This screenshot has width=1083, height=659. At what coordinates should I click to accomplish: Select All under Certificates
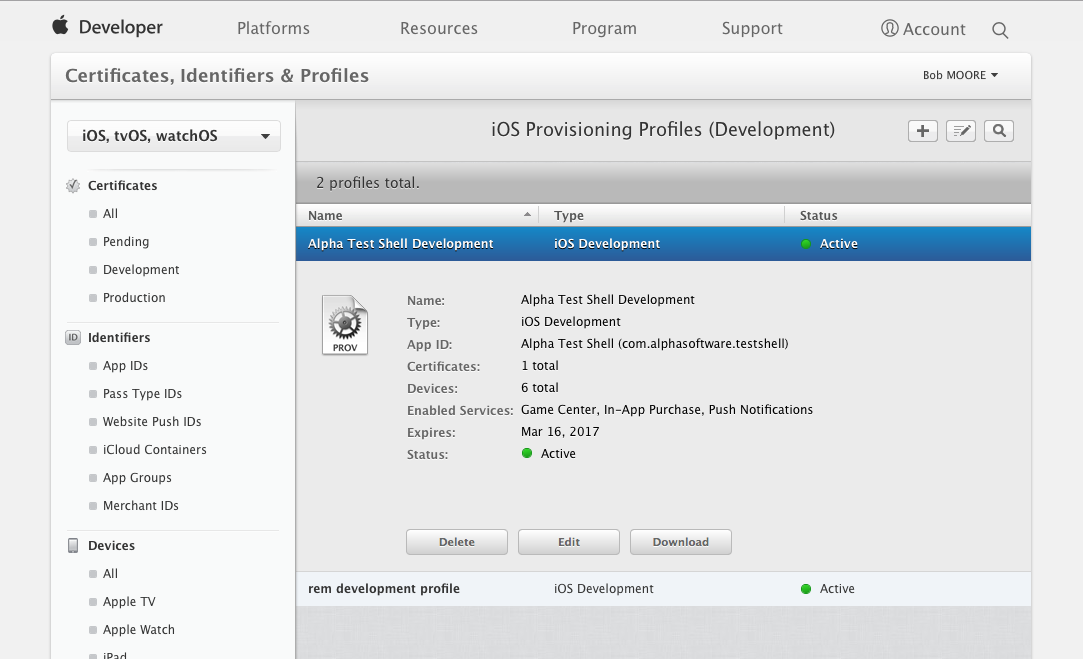coord(111,213)
